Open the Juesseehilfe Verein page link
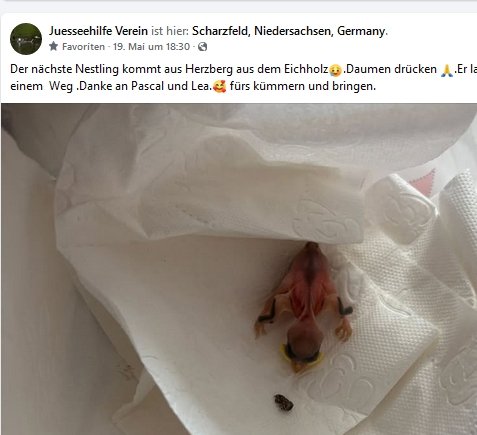Image resolution: width=477 pixels, height=435 pixels. [98, 31]
